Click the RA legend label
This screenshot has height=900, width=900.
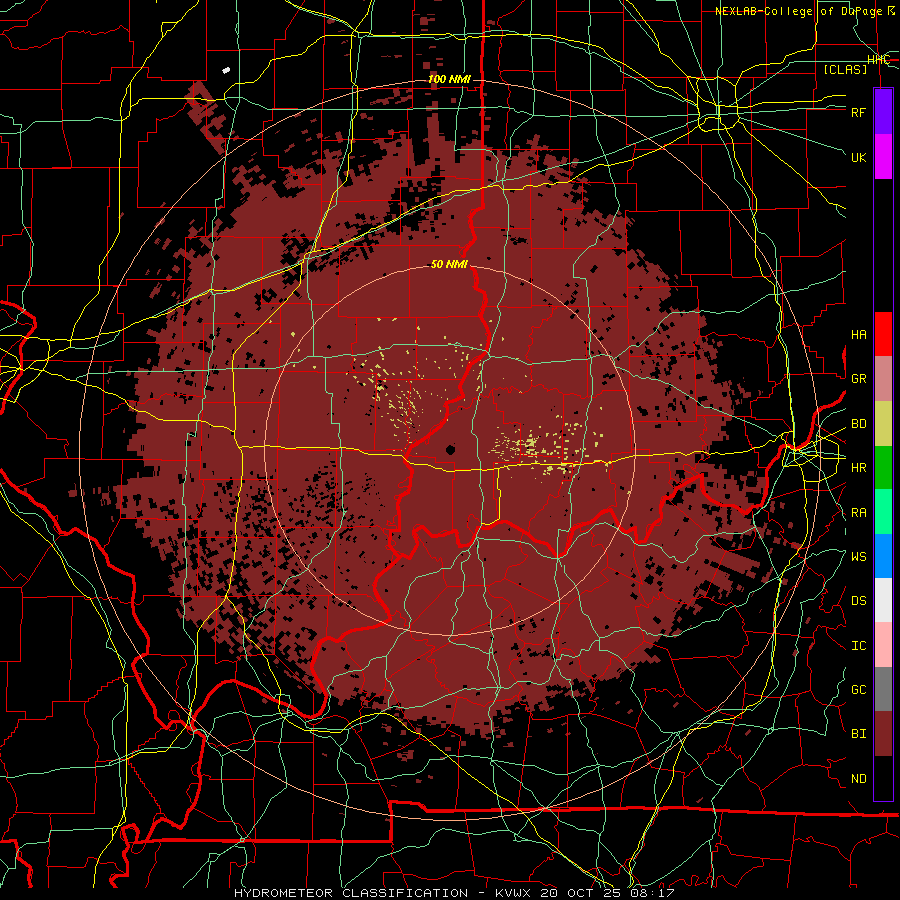(858, 513)
